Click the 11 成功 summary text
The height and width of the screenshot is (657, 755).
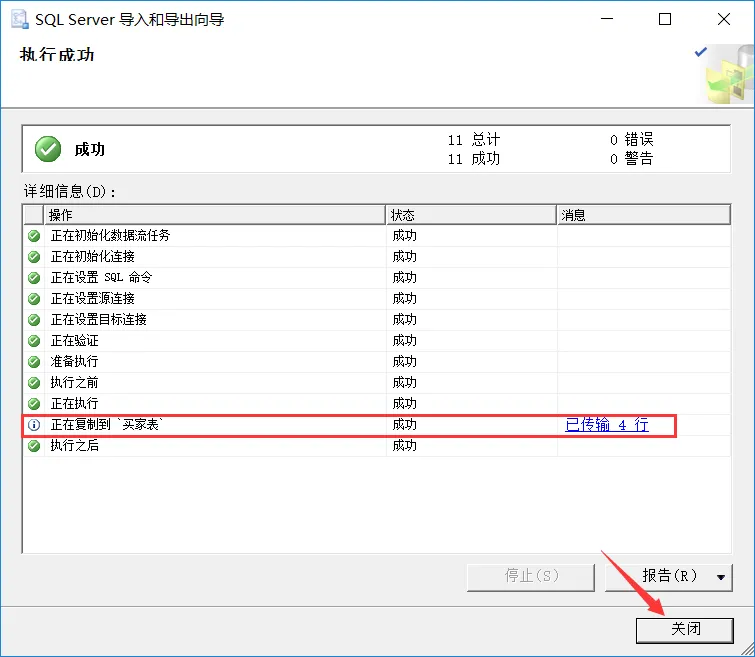[474, 158]
